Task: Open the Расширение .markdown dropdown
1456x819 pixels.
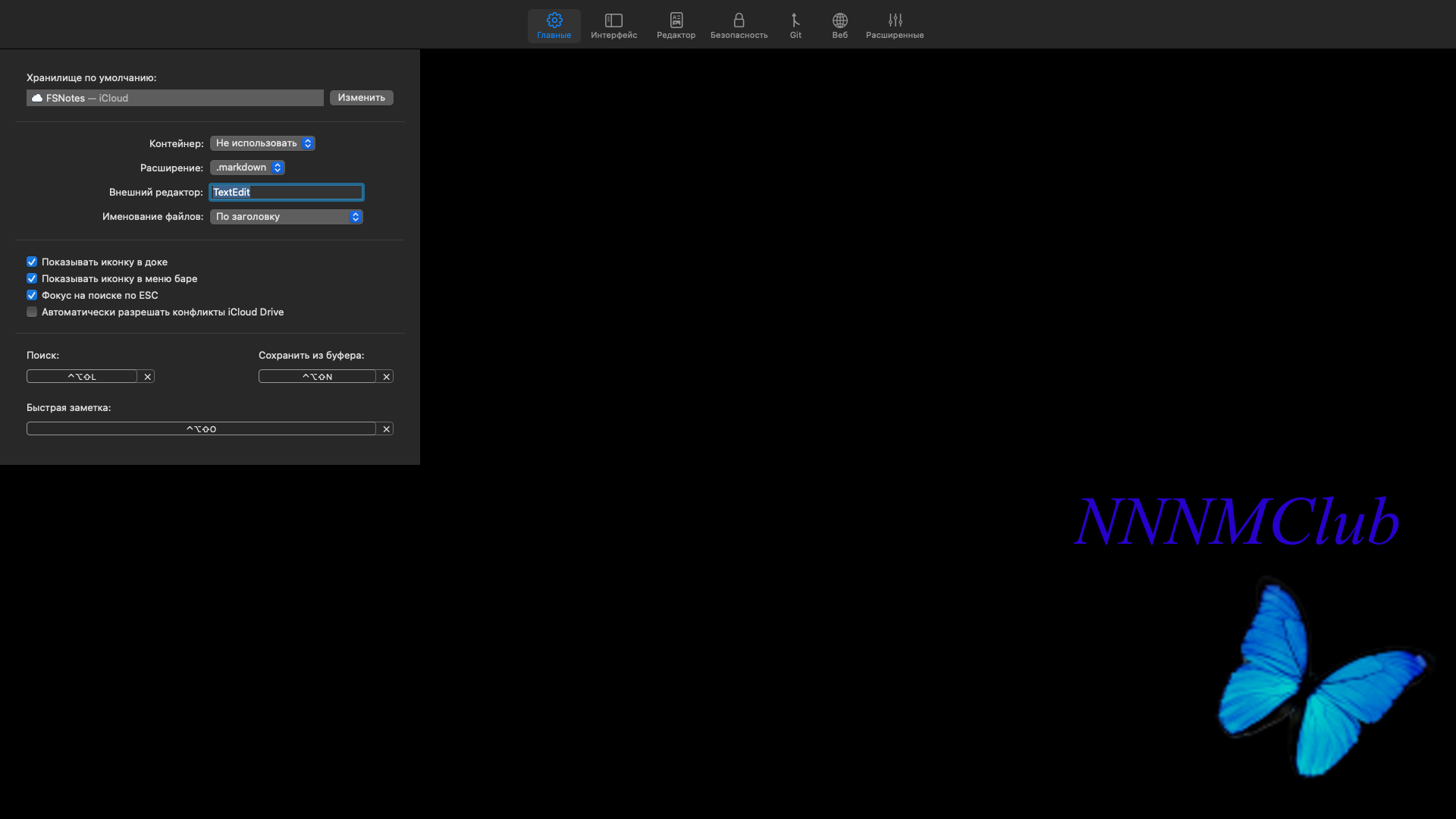Action: (247, 168)
